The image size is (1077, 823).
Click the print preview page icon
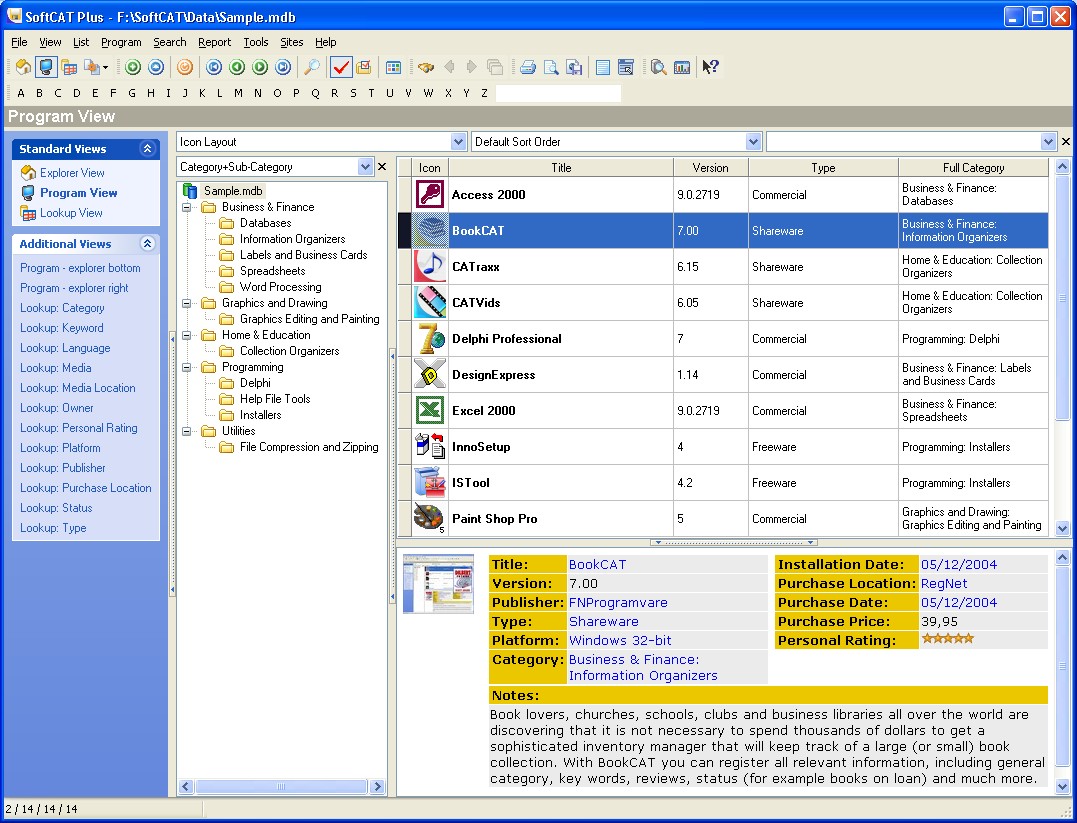[x=551, y=67]
